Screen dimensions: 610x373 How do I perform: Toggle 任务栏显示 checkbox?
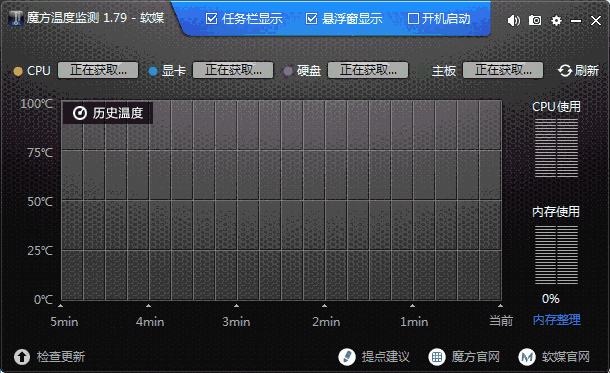click(x=211, y=18)
